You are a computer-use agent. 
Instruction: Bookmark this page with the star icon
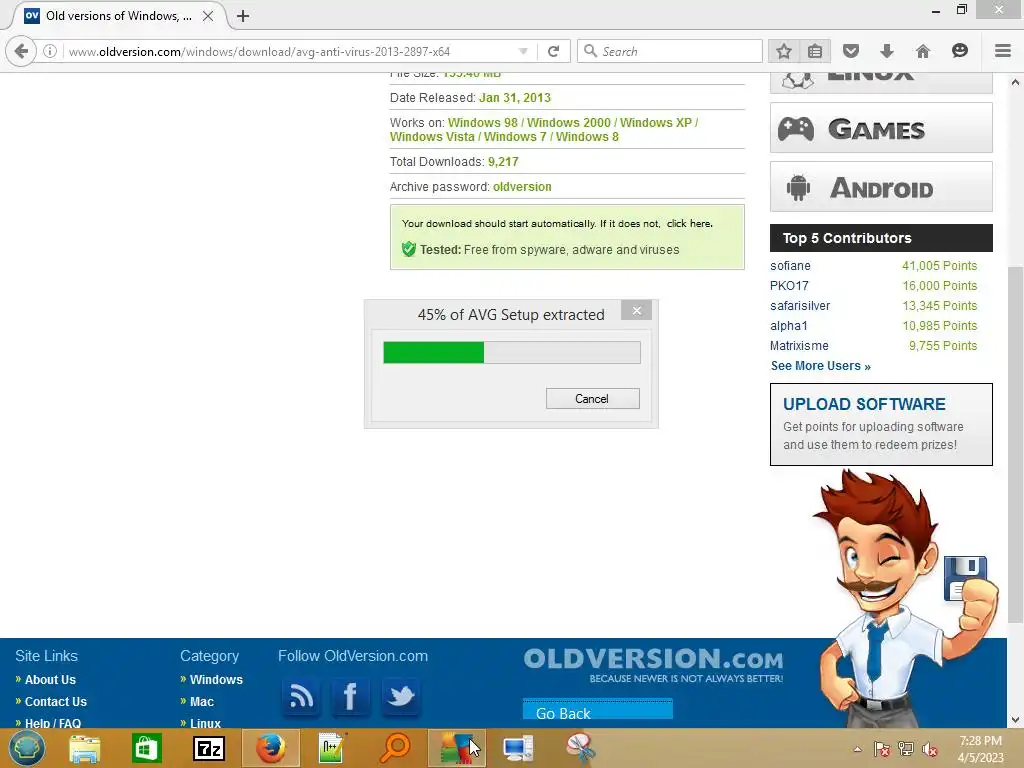point(784,51)
